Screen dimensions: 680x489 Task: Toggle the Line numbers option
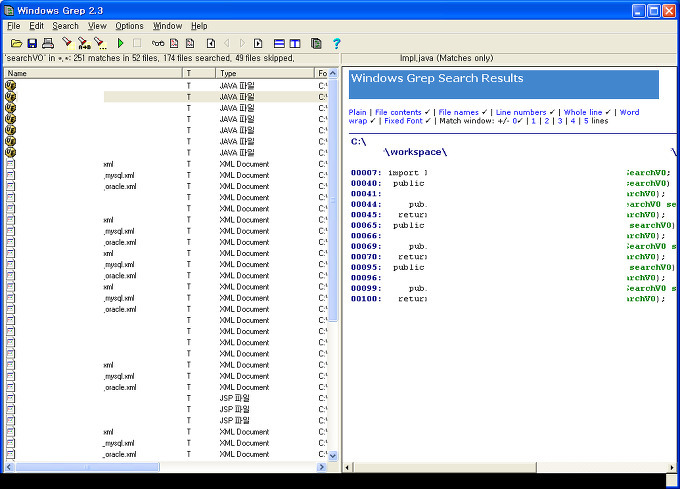521,112
